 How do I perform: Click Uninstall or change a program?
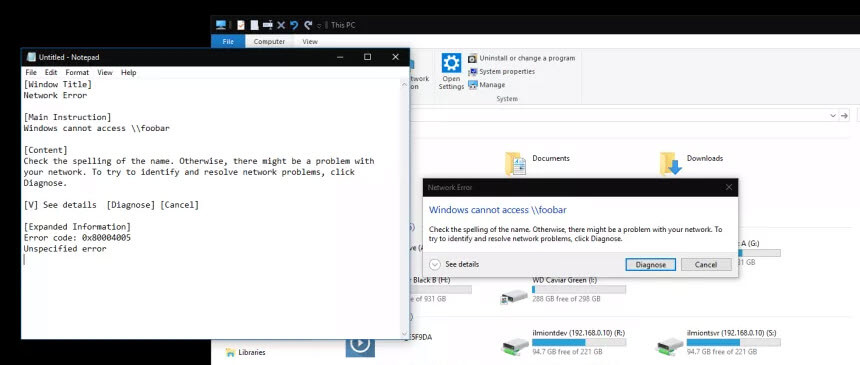coord(522,58)
